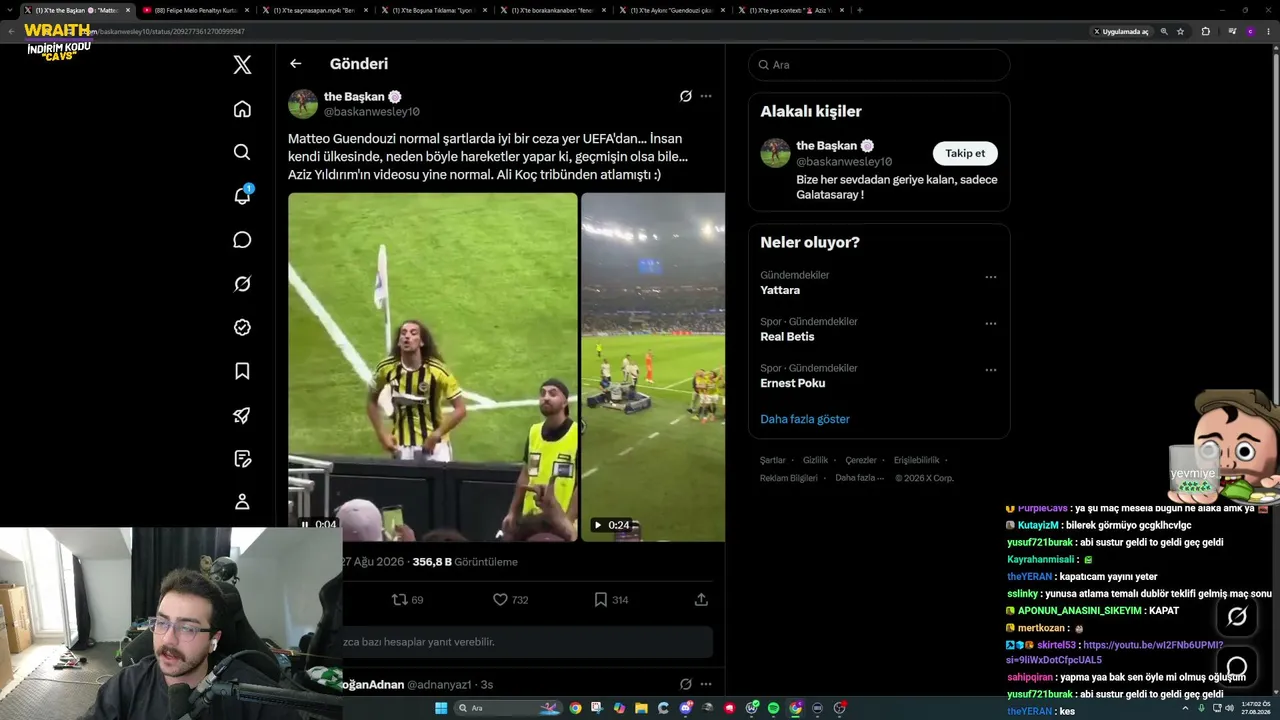Open the Verified badge icon in sidebar
Screen dimensions: 1280x720
[242, 327]
